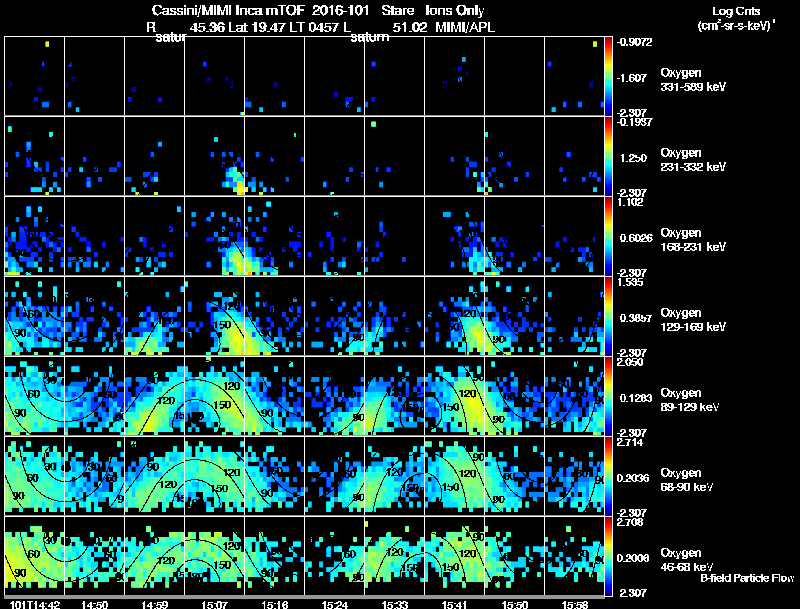
Task: Click the Oxygen 331-589 keV color bar
Action: pyautogui.click(x=608, y=76)
